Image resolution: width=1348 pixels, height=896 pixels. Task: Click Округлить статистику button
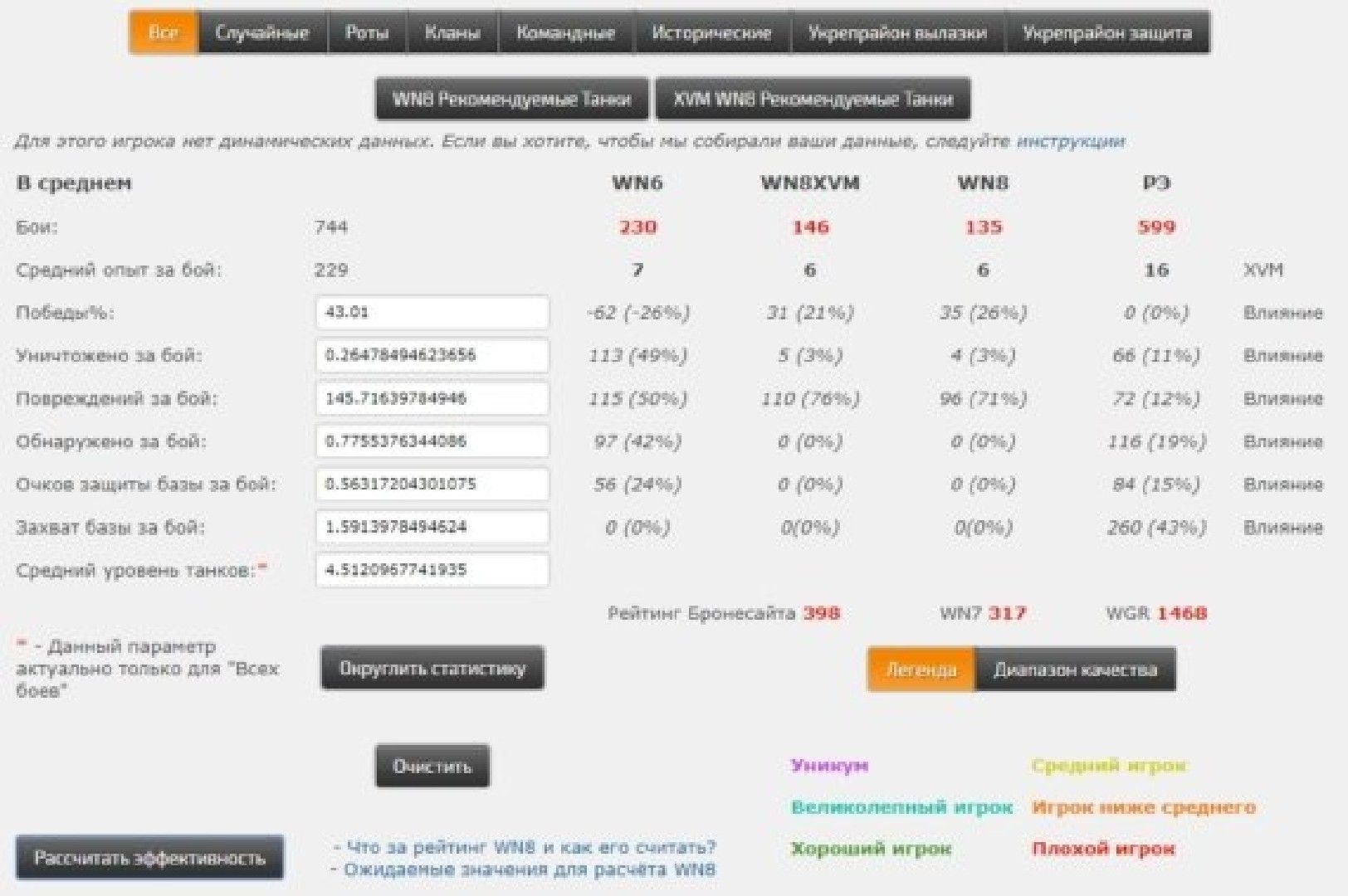coord(432,669)
